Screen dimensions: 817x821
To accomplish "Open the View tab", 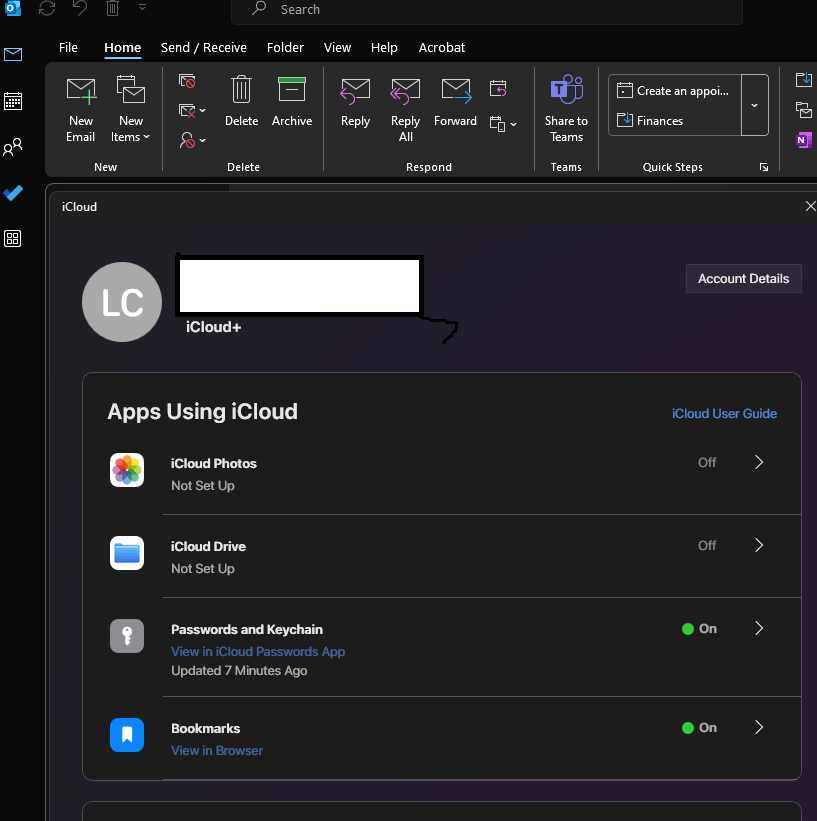I will [337, 48].
